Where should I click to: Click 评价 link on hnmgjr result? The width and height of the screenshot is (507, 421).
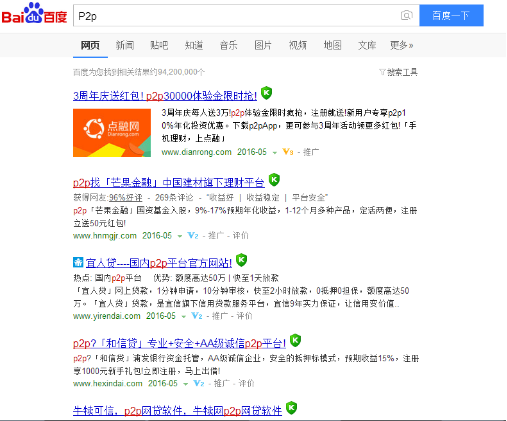coord(241,236)
